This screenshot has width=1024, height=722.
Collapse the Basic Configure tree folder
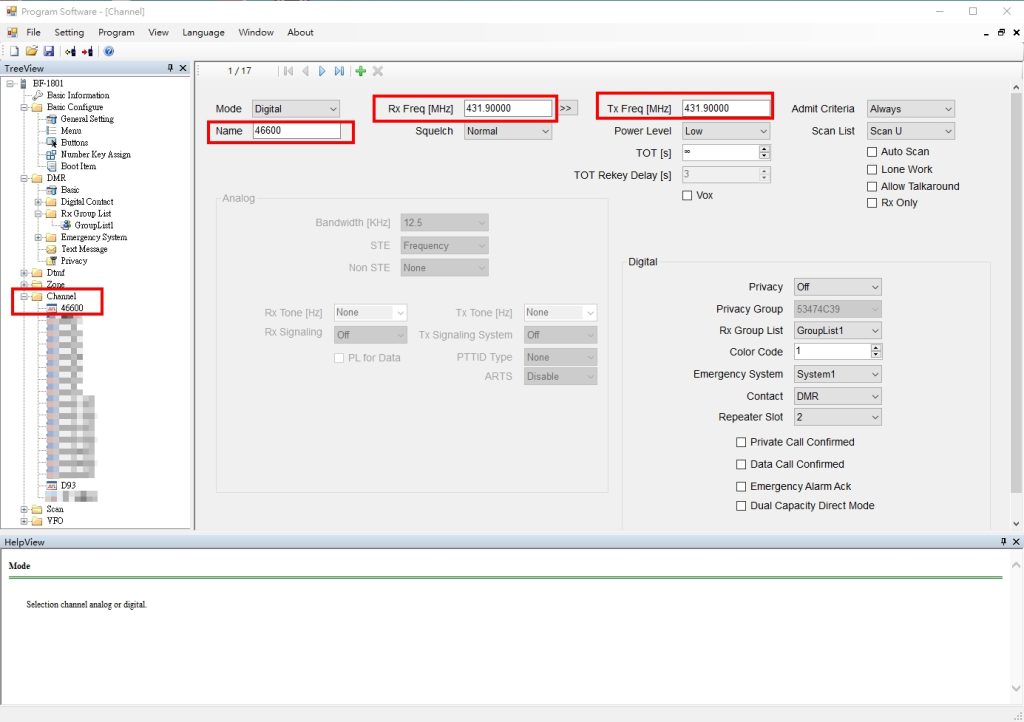coord(24,107)
